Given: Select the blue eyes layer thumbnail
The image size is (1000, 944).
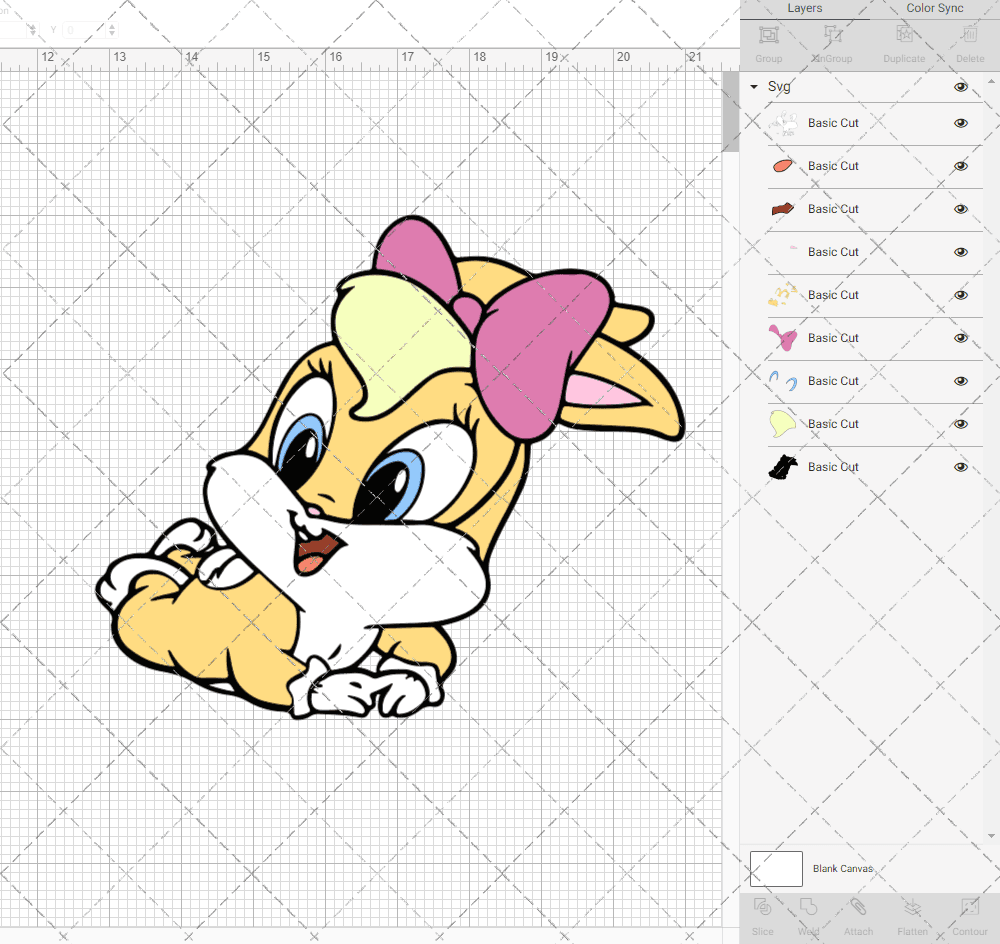Looking at the screenshot, I should [783, 381].
